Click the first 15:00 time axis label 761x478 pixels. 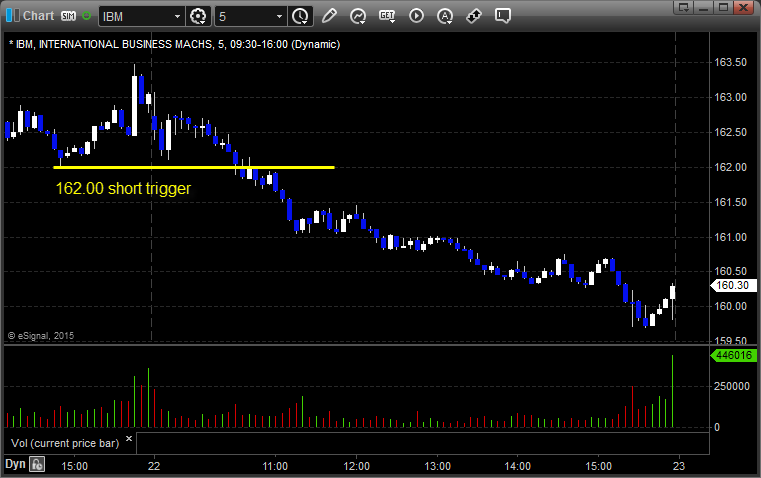[x=75, y=466]
